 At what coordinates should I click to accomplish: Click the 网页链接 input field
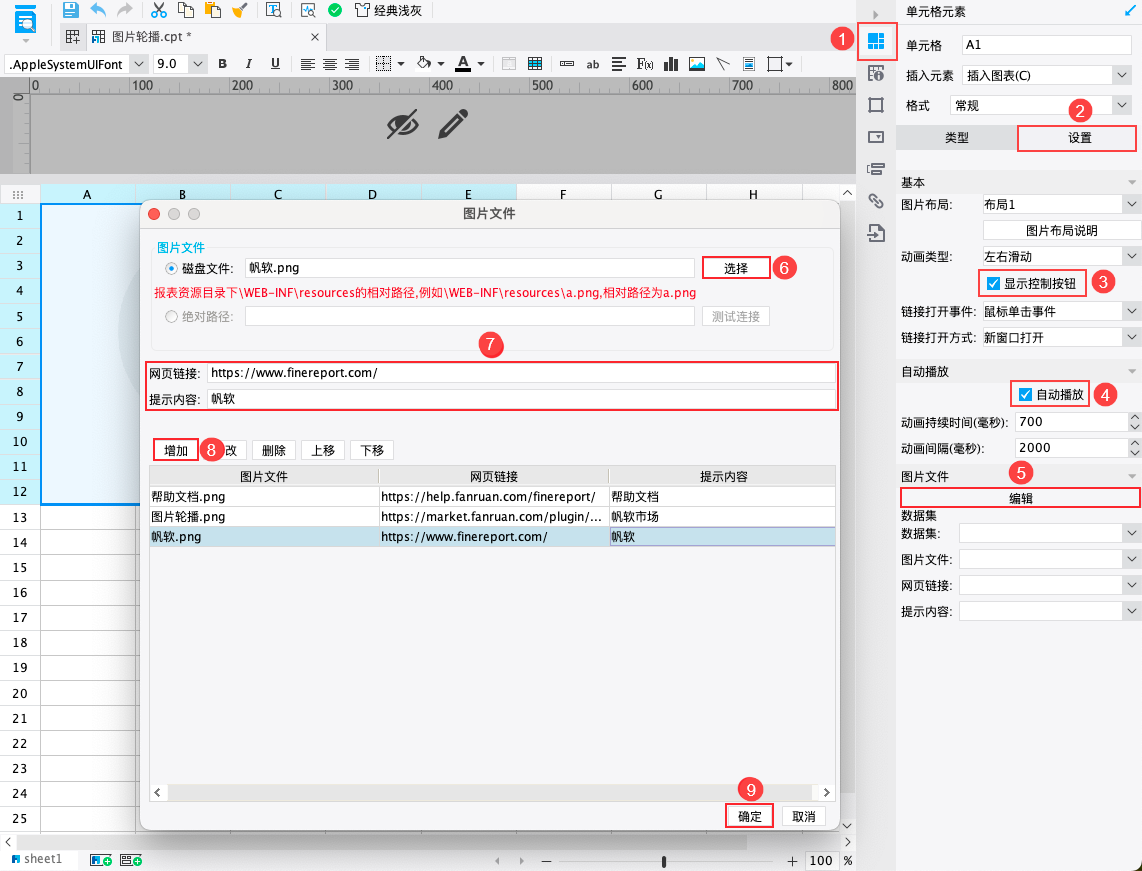(x=521, y=373)
